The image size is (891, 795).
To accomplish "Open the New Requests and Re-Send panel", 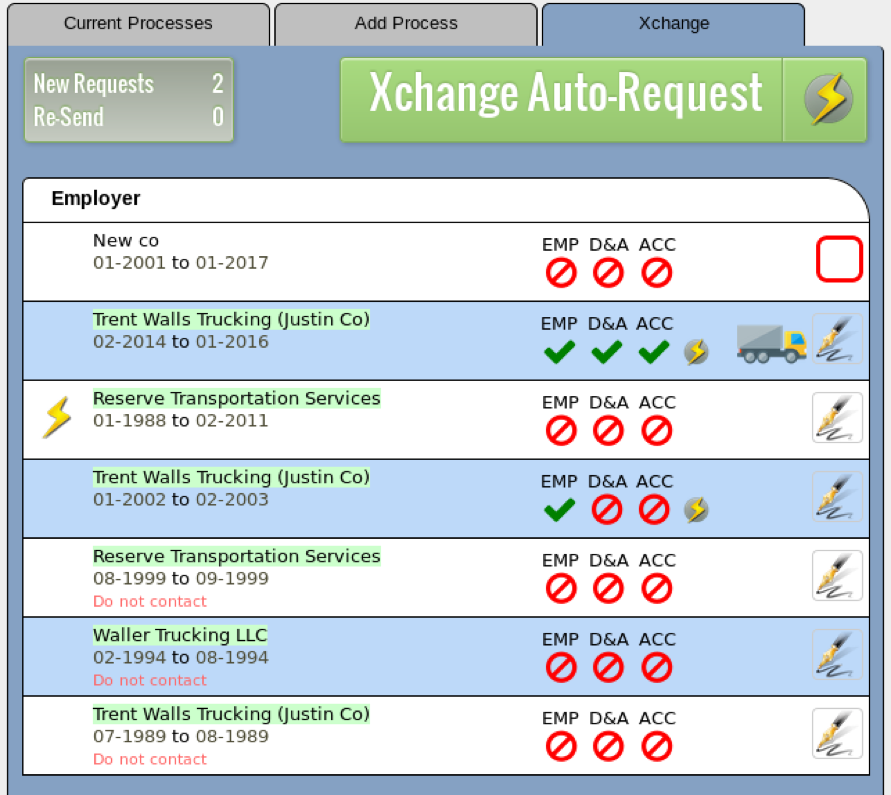I will 129,100.
